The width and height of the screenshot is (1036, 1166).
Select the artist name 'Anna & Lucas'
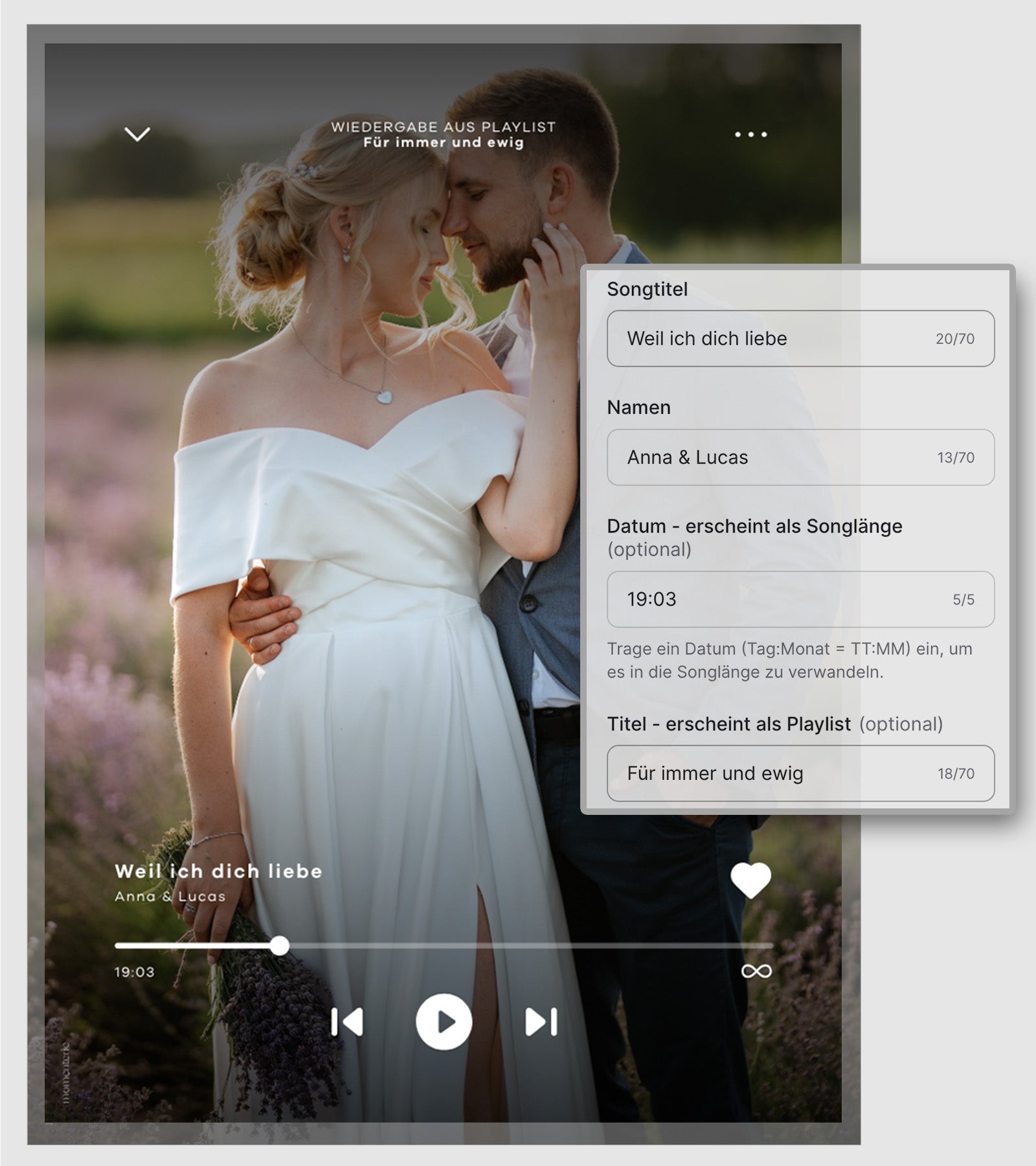[x=172, y=896]
